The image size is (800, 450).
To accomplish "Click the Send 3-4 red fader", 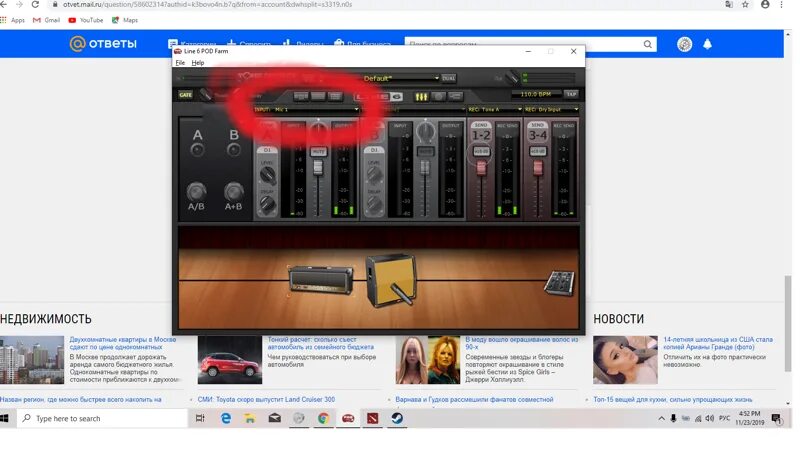I will coord(538,167).
